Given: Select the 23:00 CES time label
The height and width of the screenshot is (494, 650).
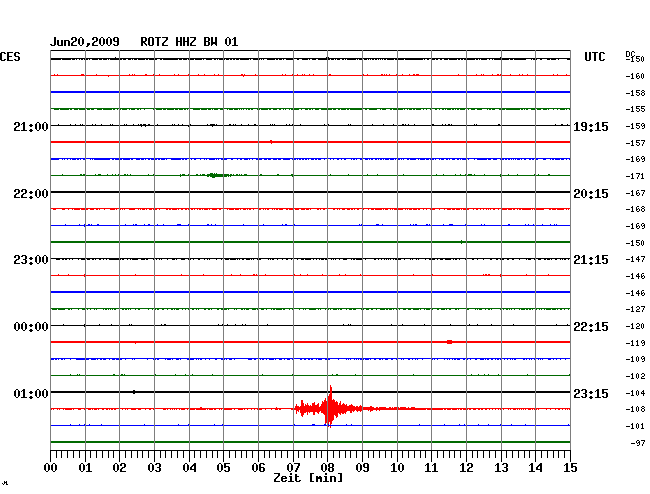Looking at the screenshot, I should pos(31,260).
